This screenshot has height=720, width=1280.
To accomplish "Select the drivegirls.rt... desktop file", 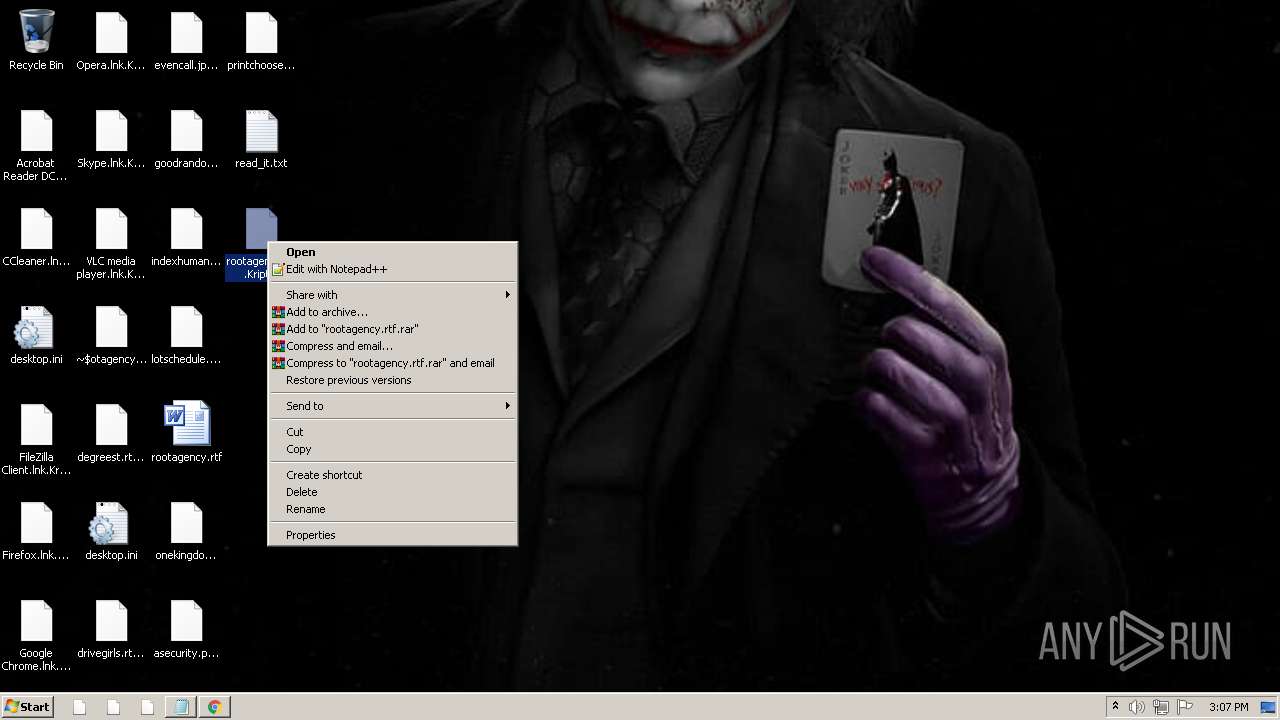I will [x=111, y=630].
